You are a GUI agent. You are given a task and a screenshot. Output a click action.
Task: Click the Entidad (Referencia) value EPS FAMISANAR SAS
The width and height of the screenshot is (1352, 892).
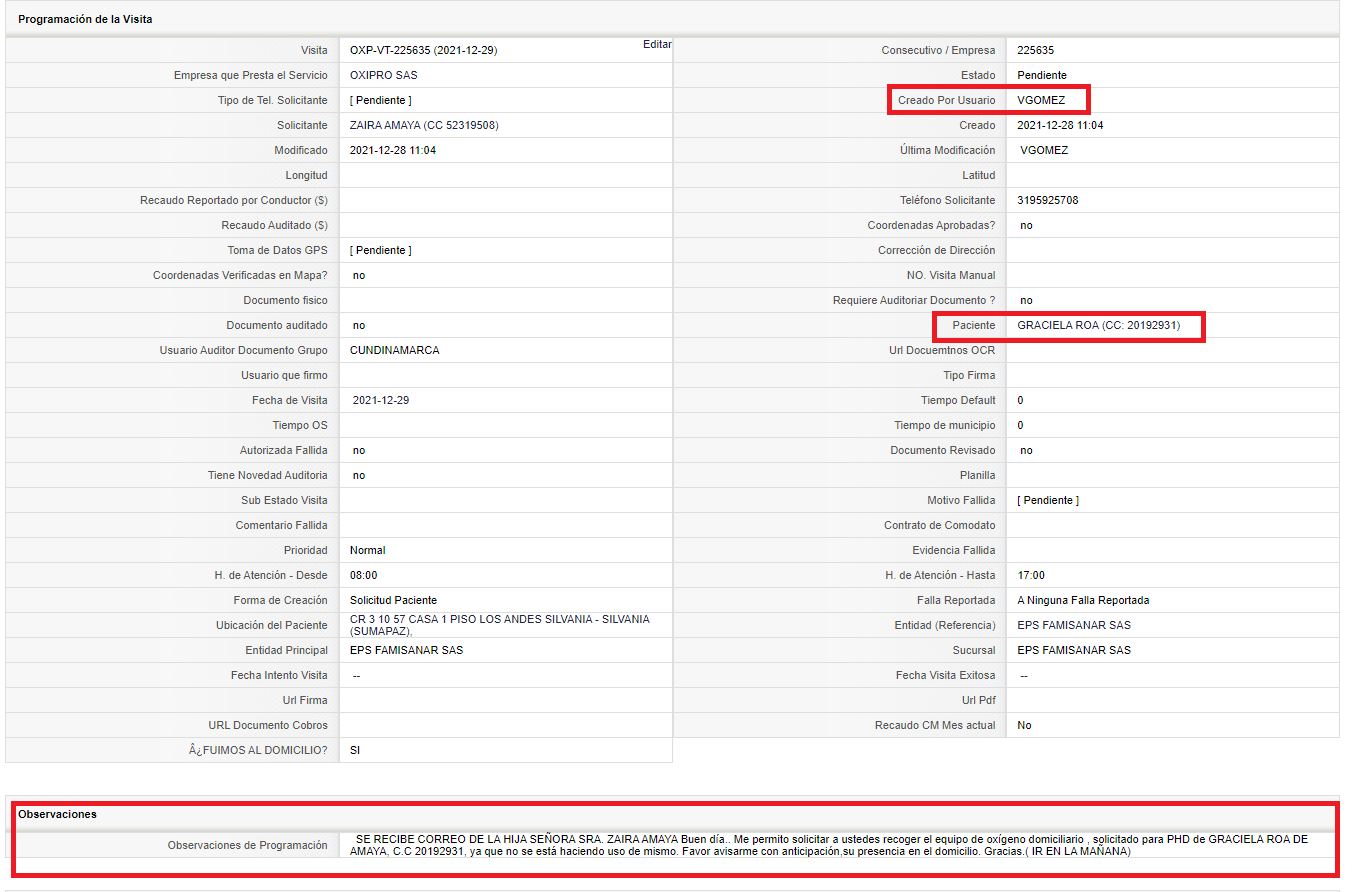[x=1074, y=625]
